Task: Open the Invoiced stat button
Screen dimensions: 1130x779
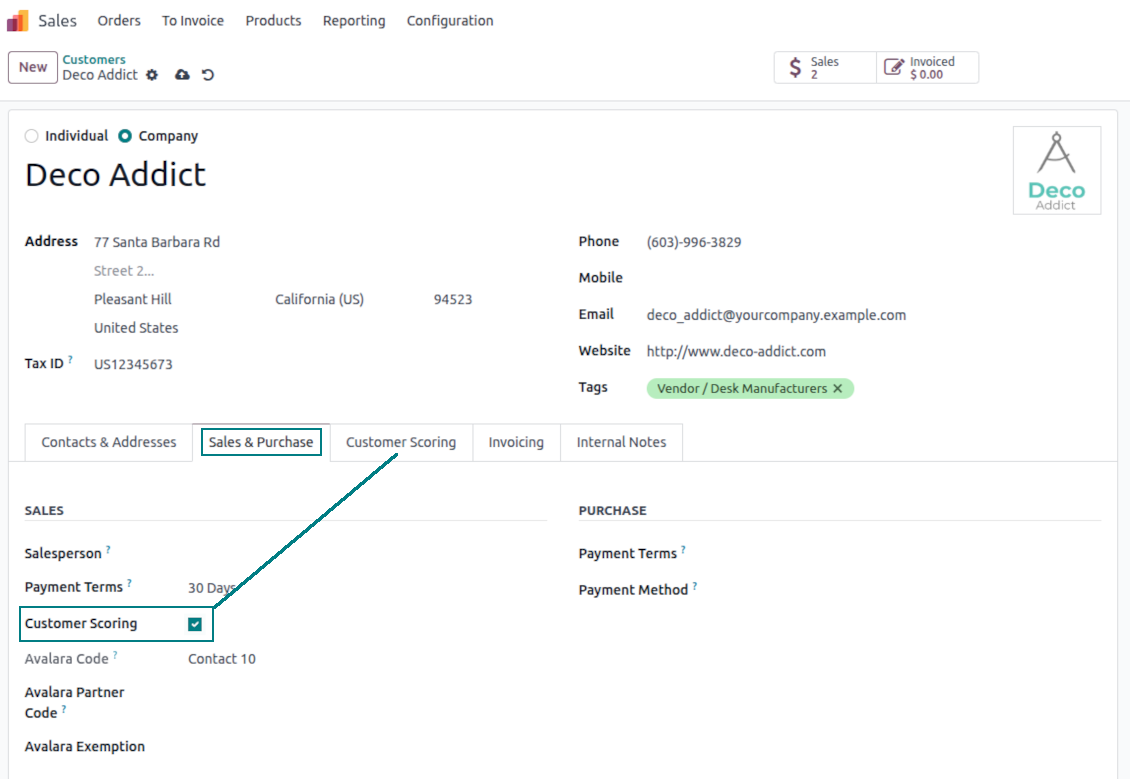Action: click(x=927, y=68)
